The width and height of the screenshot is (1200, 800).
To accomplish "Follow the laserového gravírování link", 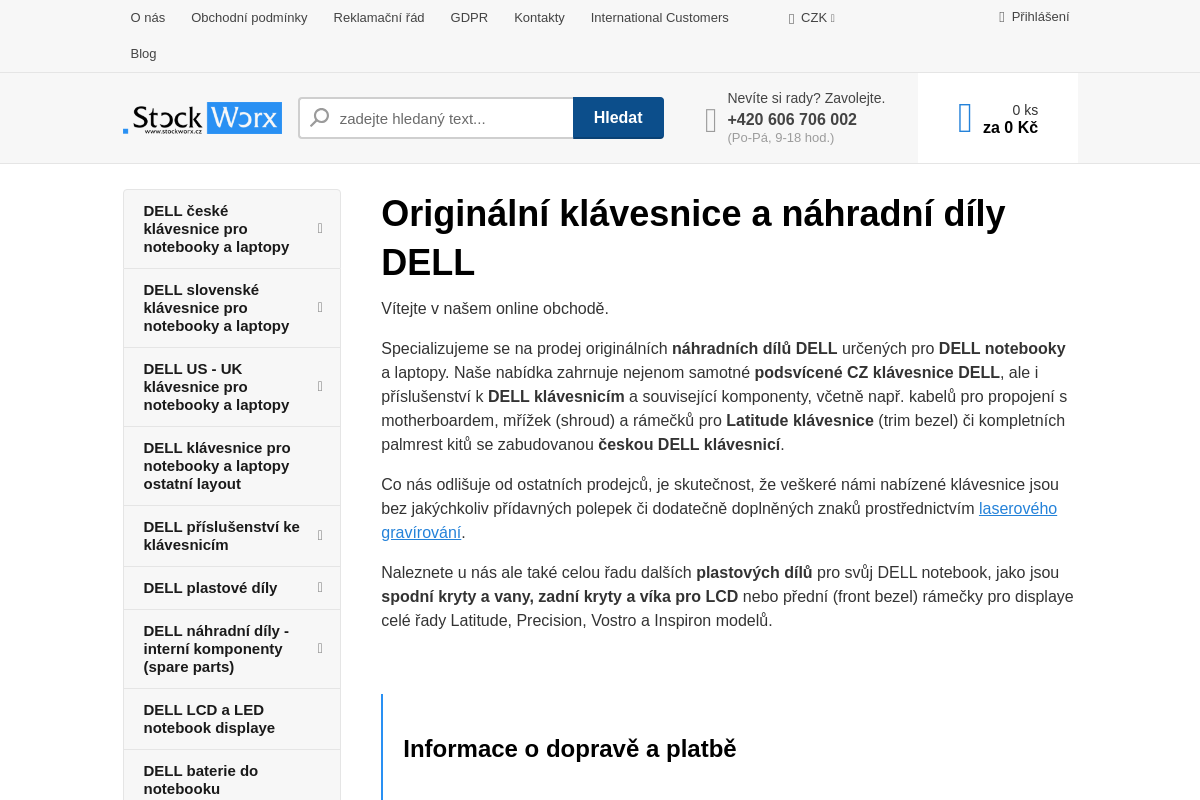I will click(x=1017, y=509).
